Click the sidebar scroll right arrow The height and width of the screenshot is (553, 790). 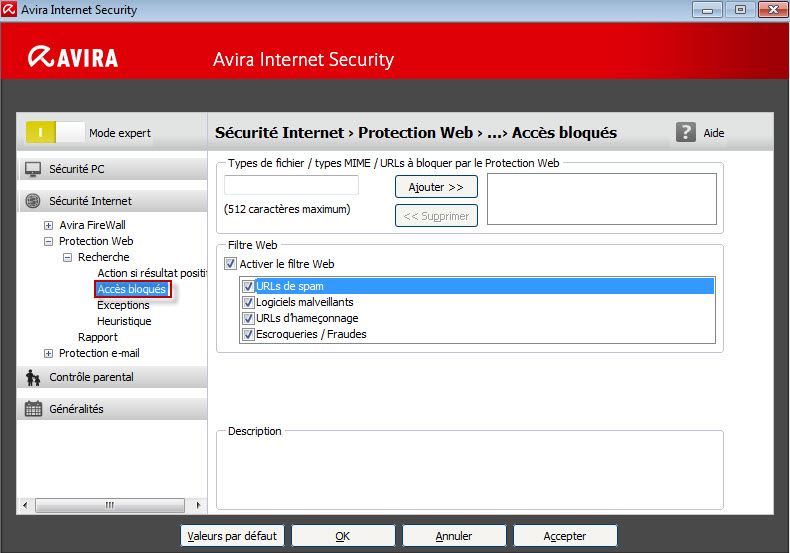(199, 505)
